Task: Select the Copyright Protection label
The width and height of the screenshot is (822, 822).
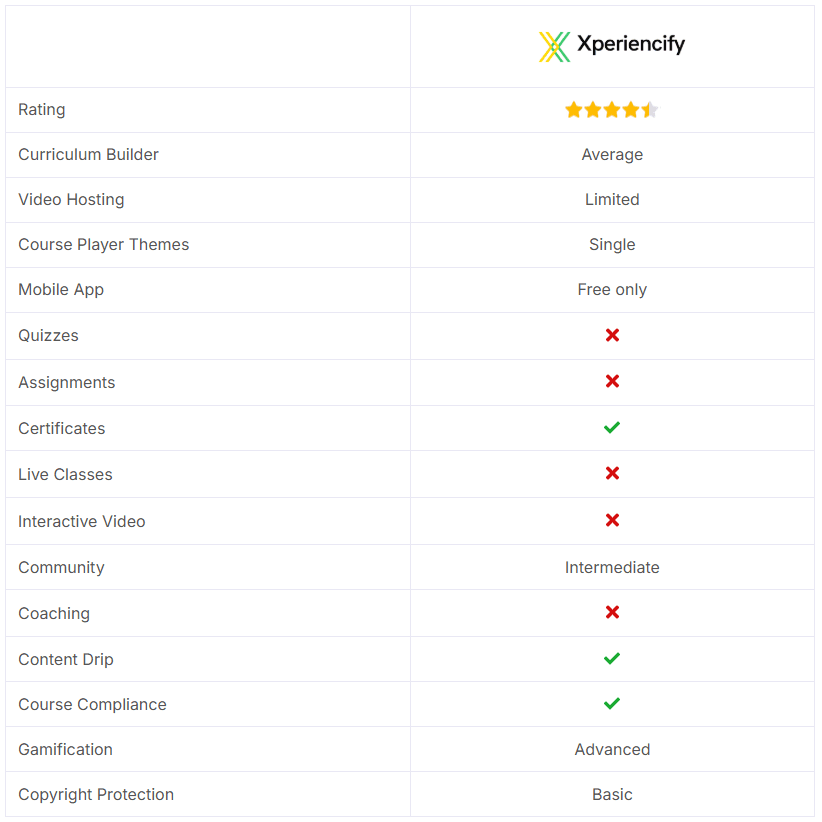Action: 96,795
